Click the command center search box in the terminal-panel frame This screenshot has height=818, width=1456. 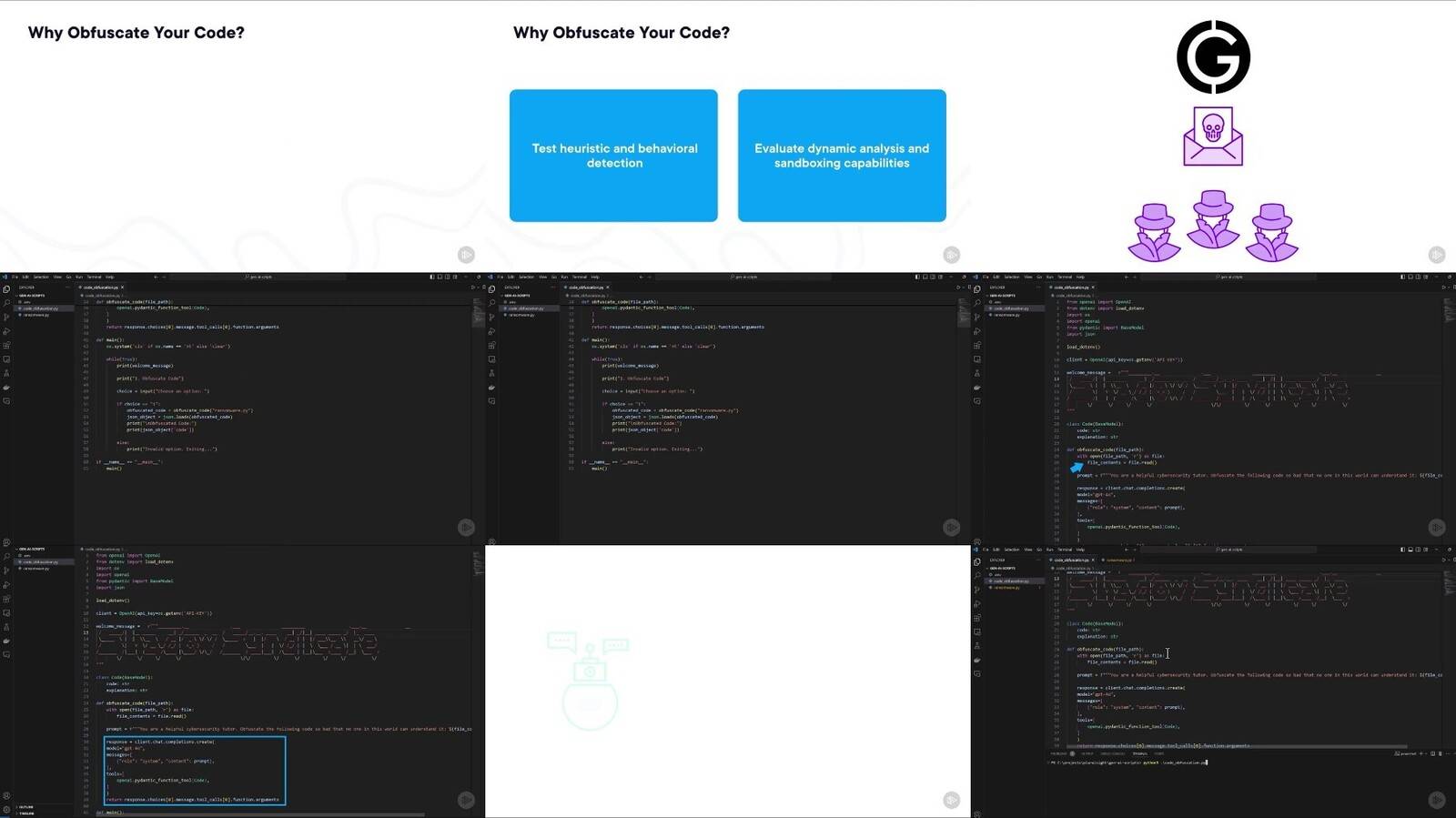[1228, 550]
